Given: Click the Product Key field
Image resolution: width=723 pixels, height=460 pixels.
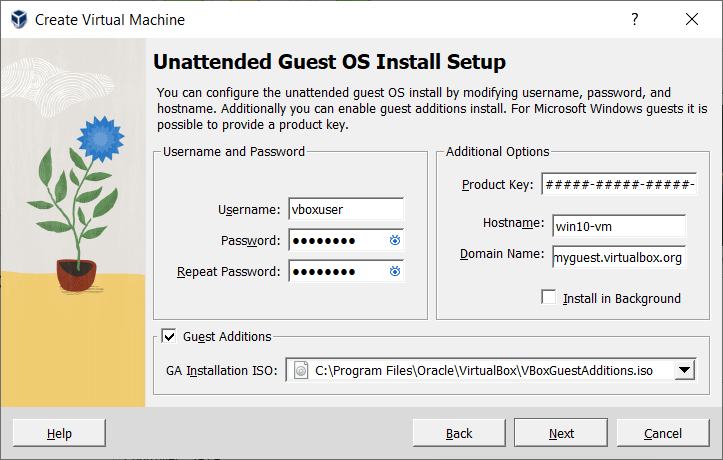Looking at the screenshot, I should (x=619, y=184).
